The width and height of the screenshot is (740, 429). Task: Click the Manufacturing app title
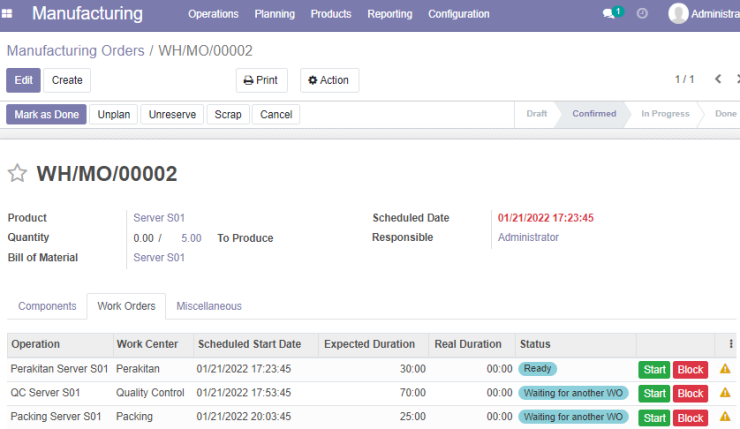coord(87,14)
